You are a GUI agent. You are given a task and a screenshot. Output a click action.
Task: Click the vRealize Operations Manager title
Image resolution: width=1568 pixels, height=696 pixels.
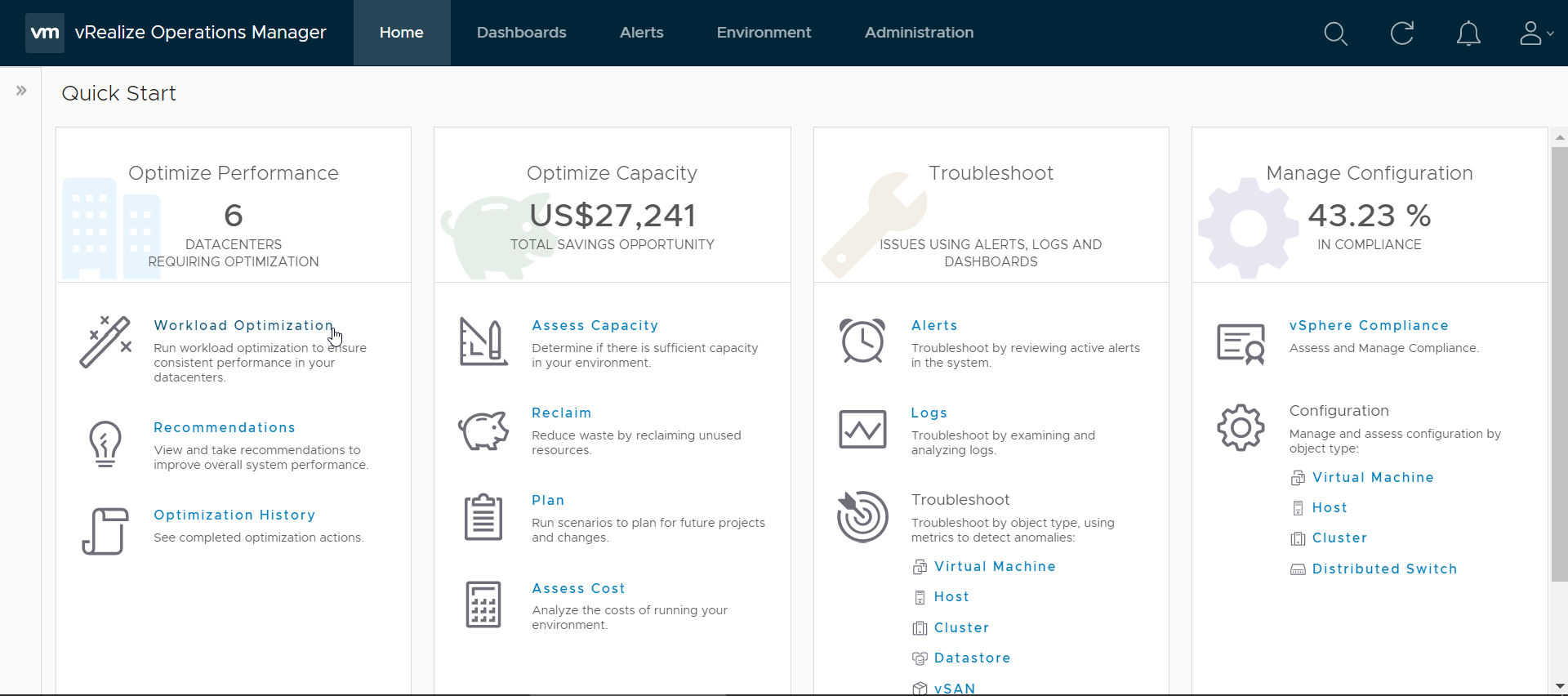point(201,33)
